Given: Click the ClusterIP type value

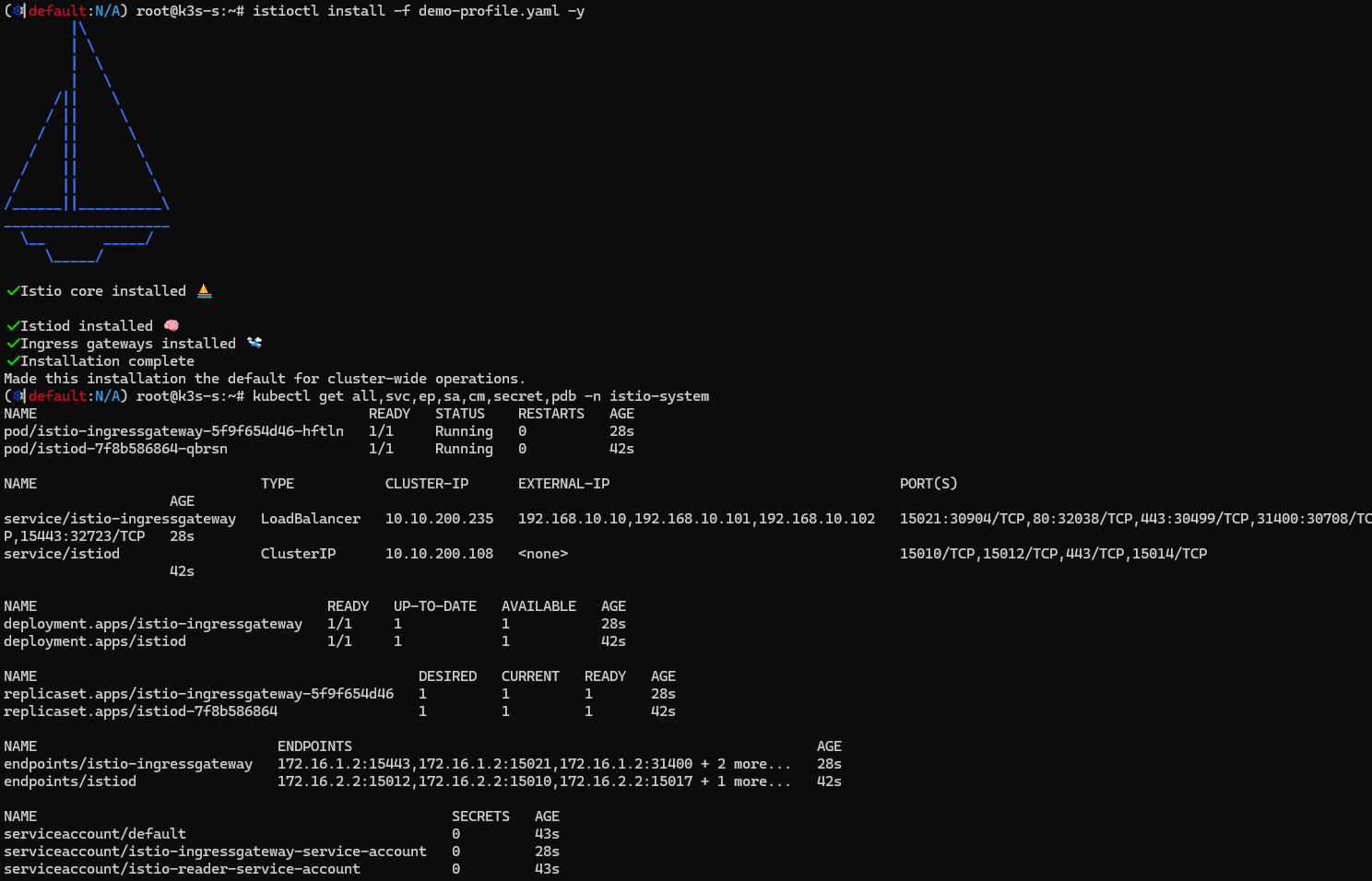Looking at the screenshot, I should click(x=298, y=554).
